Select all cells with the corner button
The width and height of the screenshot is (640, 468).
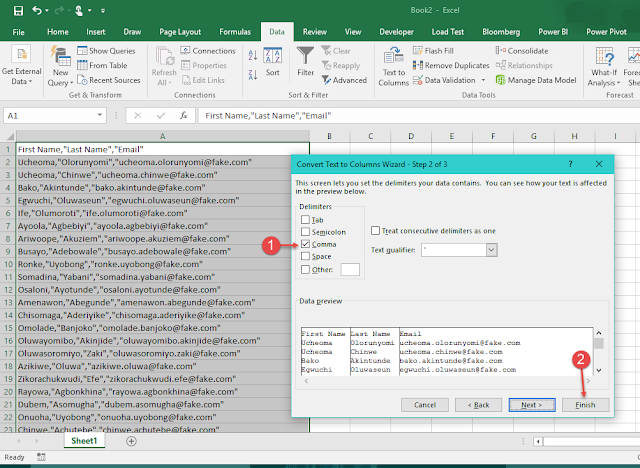pyautogui.click(x=8, y=136)
